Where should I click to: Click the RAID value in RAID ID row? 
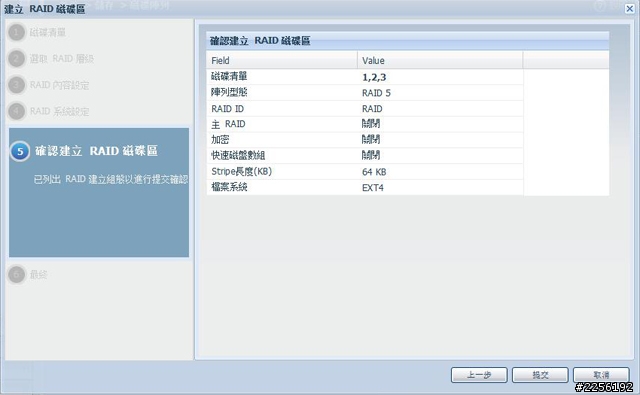(x=372, y=109)
